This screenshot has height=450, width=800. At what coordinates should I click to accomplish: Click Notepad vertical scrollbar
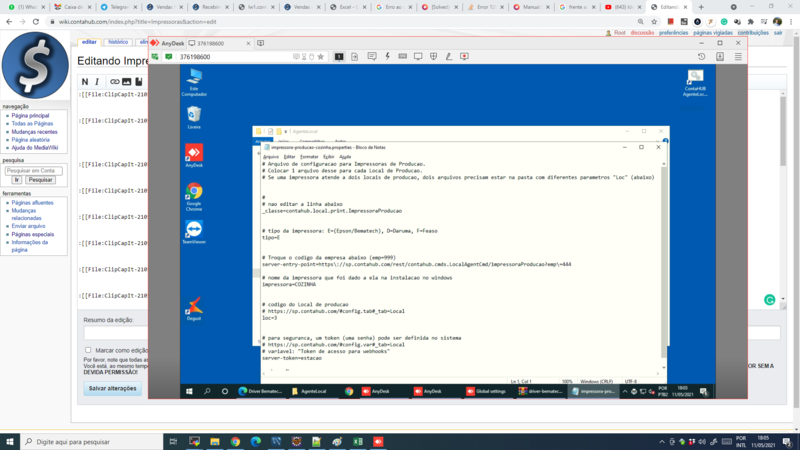[x=663, y=265]
